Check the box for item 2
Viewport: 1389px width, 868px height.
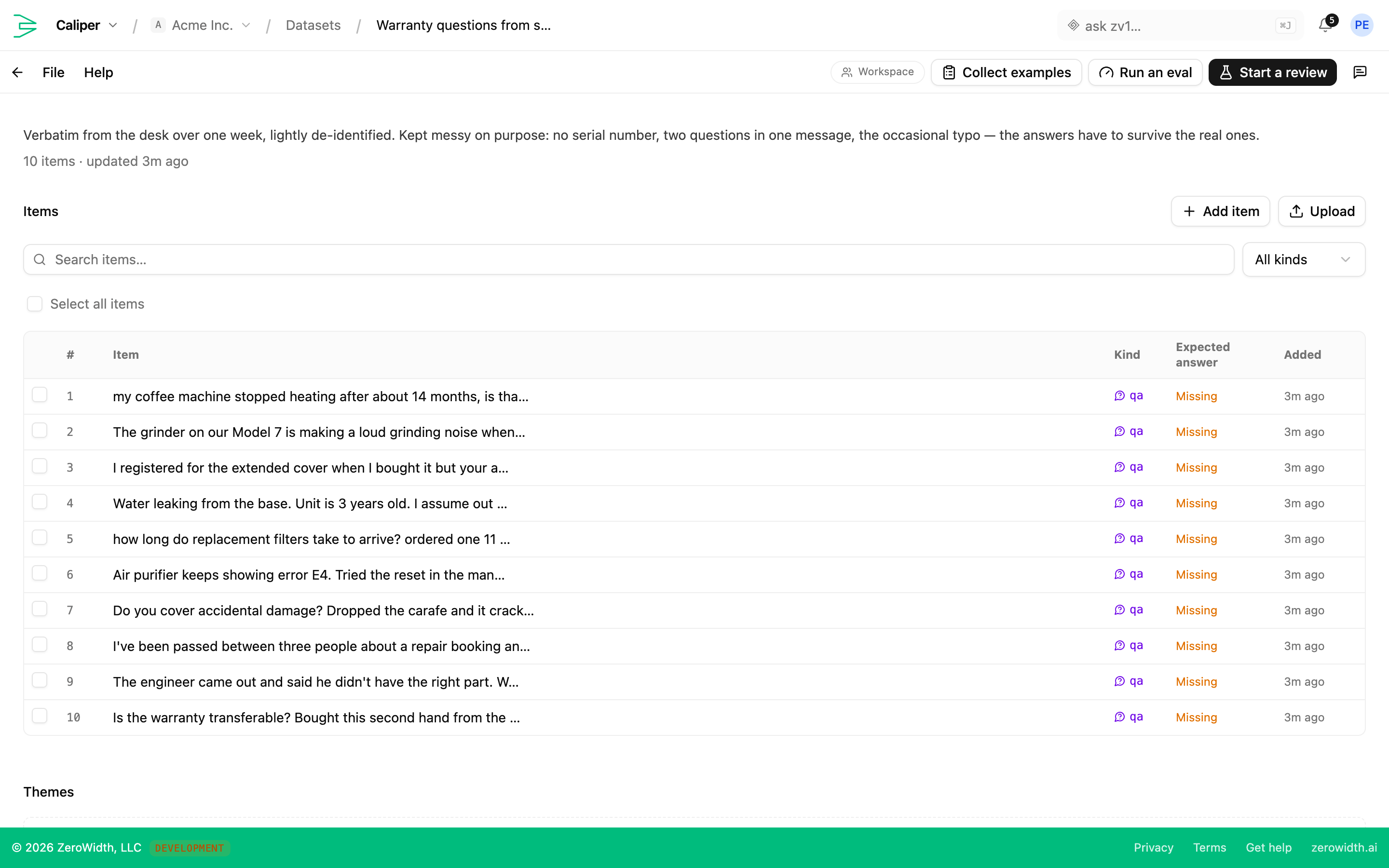(x=40, y=431)
